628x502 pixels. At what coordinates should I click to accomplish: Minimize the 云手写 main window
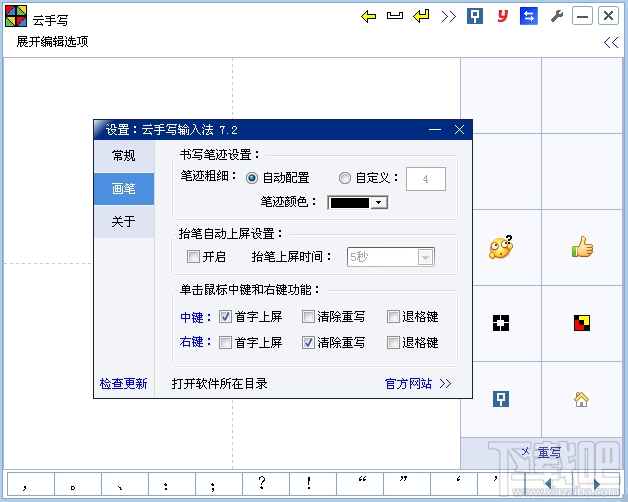582,16
